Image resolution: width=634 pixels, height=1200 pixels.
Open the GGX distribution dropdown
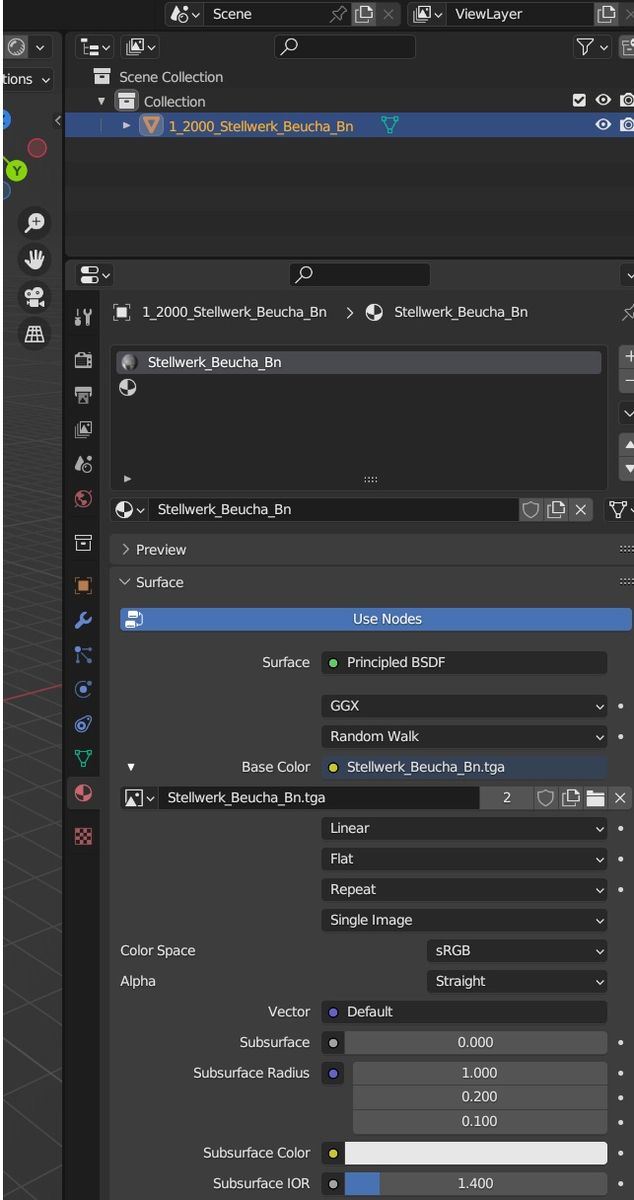pyautogui.click(x=465, y=706)
